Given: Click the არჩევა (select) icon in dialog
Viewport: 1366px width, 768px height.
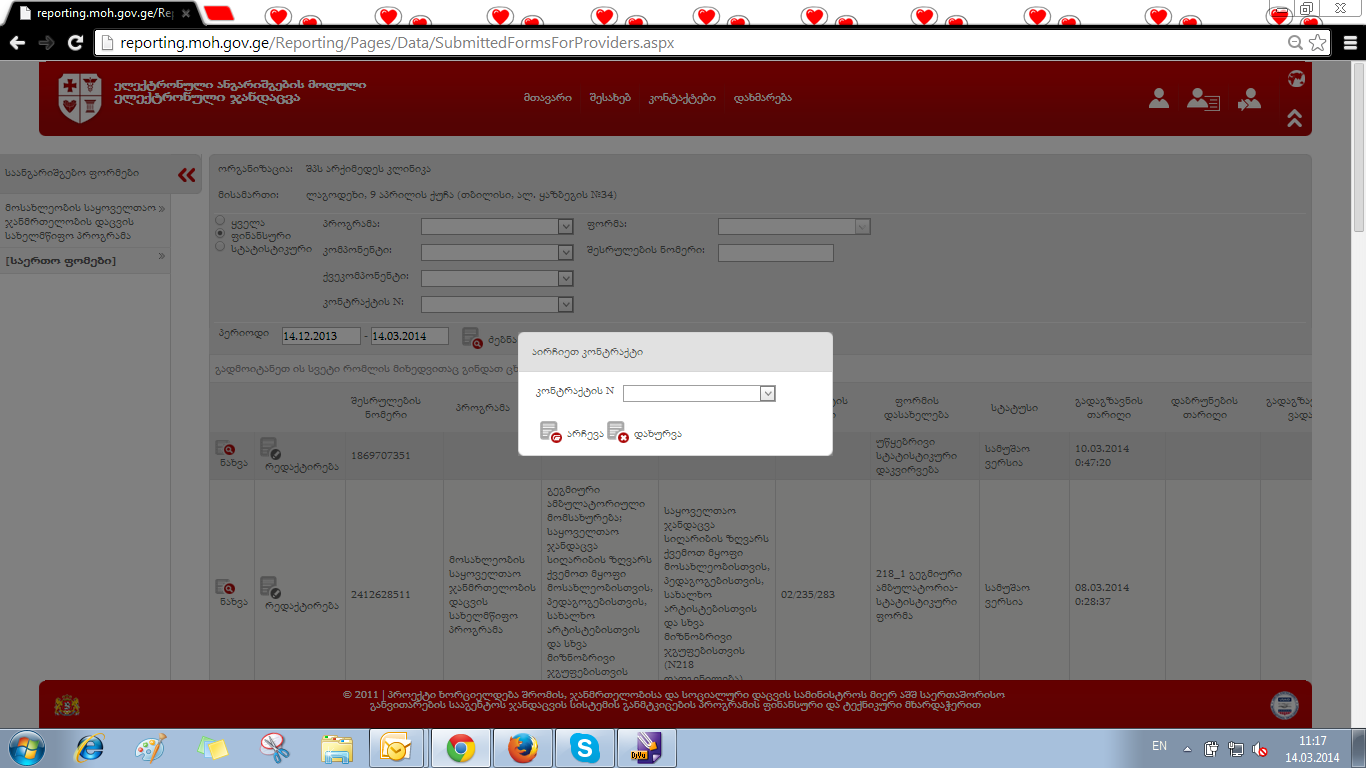Looking at the screenshot, I should (x=550, y=432).
